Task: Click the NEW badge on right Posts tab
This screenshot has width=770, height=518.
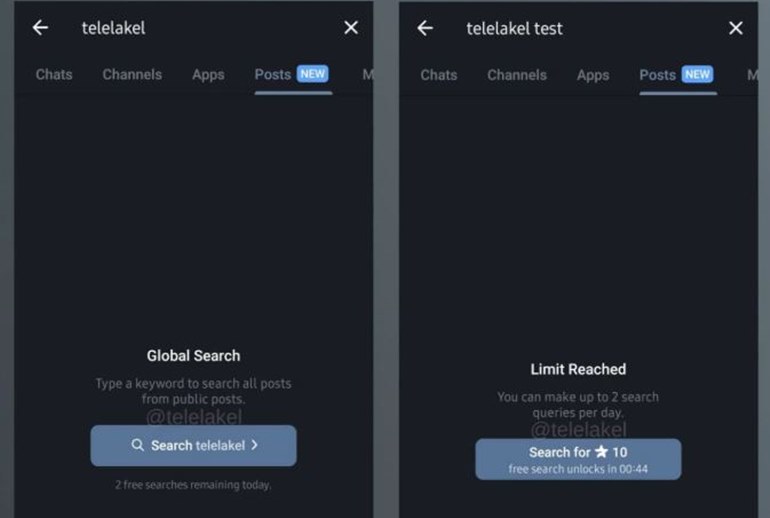Action: [697, 75]
